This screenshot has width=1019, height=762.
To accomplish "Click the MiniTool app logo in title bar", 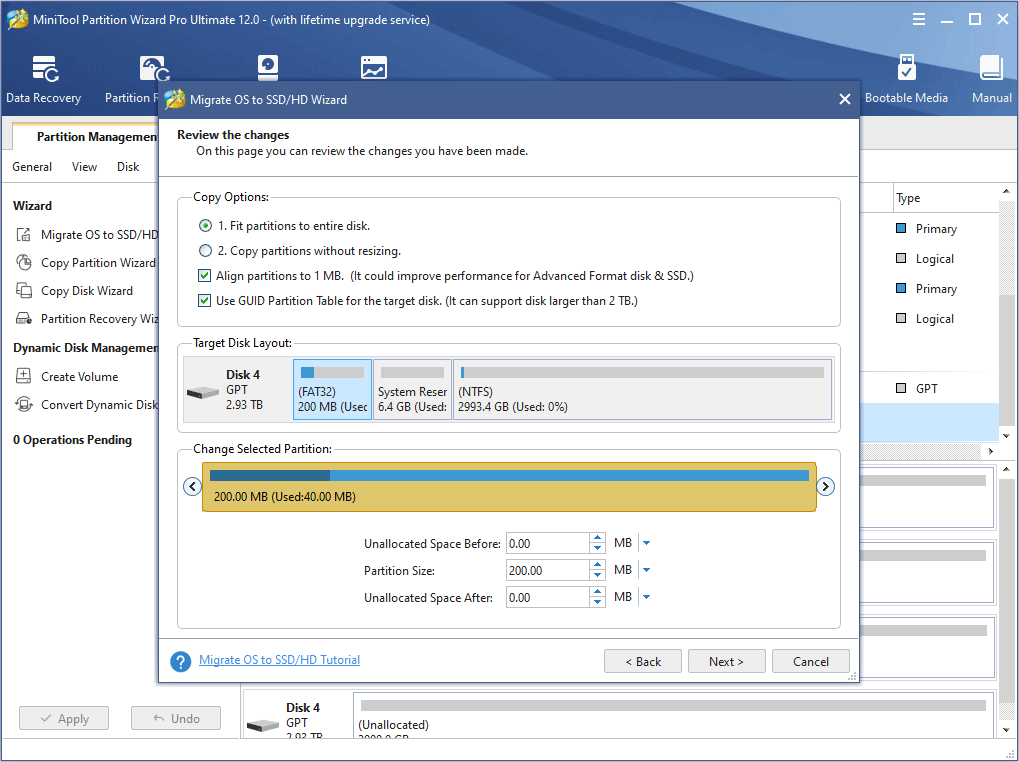I will click(x=17, y=19).
